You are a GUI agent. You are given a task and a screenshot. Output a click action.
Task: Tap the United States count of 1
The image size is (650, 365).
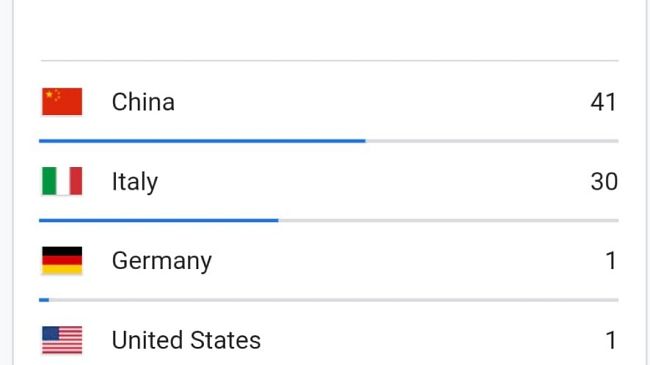click(x=611, y=341)
